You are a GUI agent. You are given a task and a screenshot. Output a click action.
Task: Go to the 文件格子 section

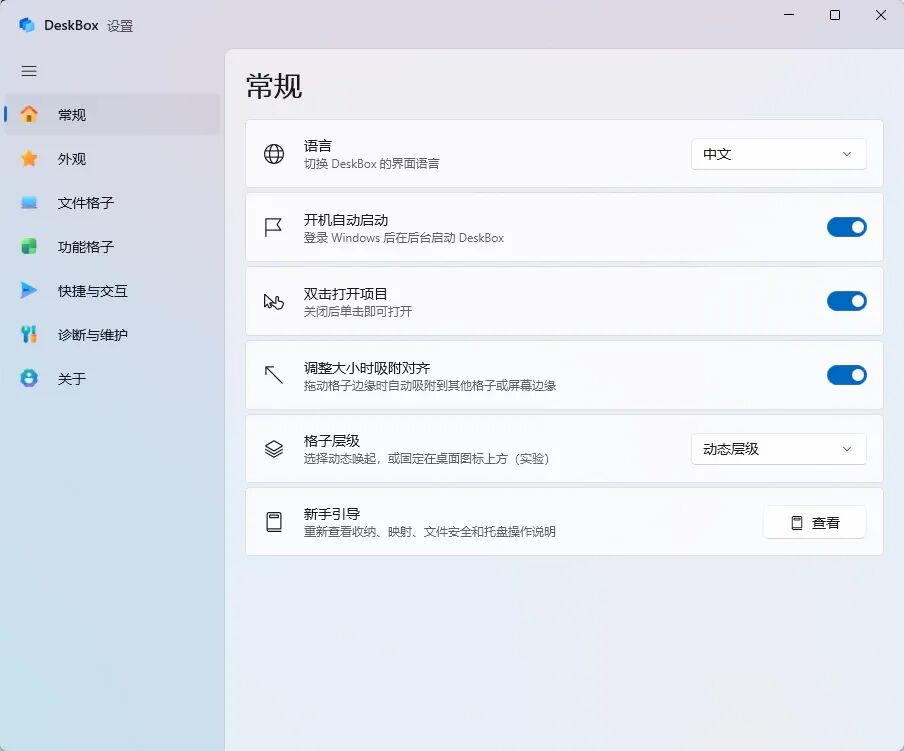112,203
